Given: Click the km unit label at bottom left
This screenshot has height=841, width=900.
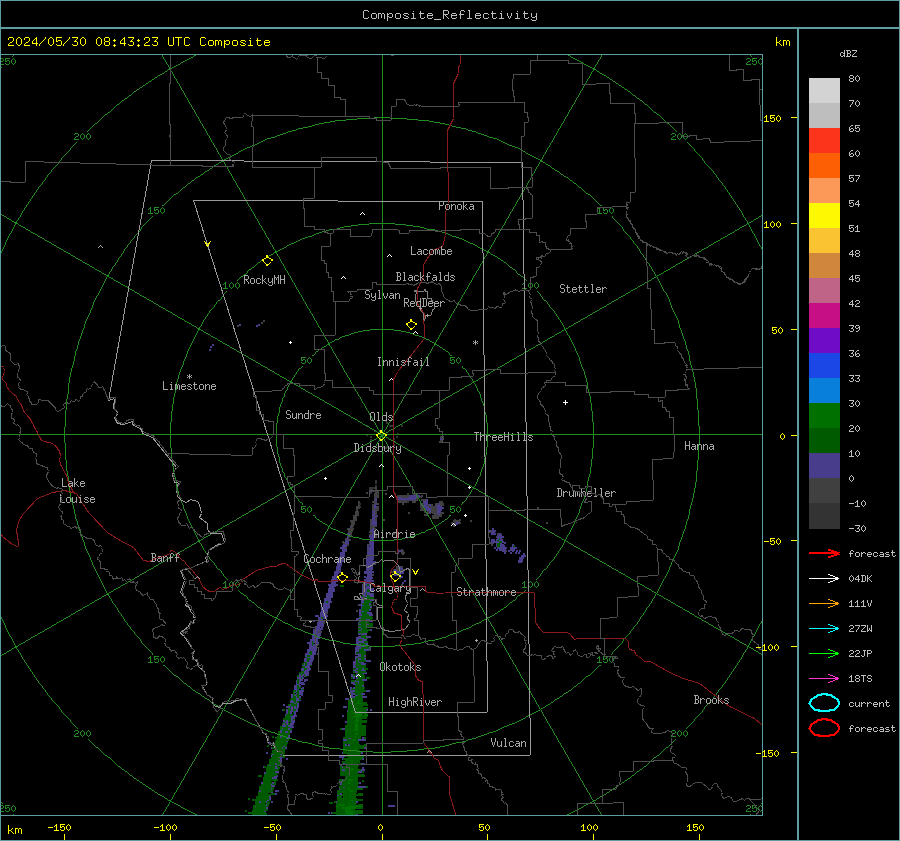Looking at the screenshot, I should tap(14, 830).
